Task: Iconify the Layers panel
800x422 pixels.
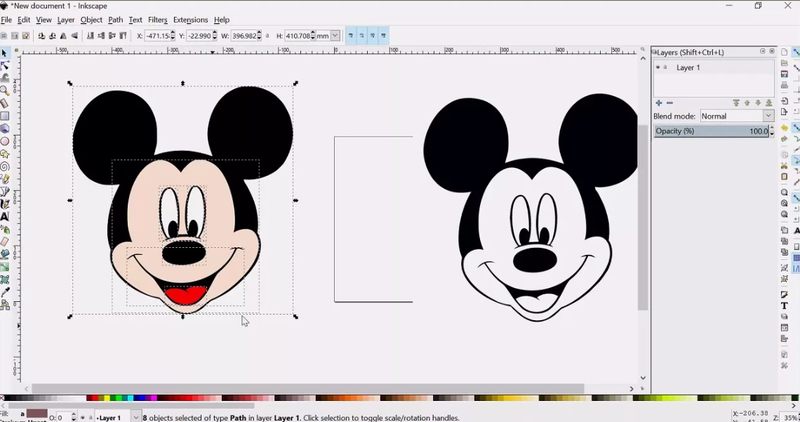Action: (763, 52)
